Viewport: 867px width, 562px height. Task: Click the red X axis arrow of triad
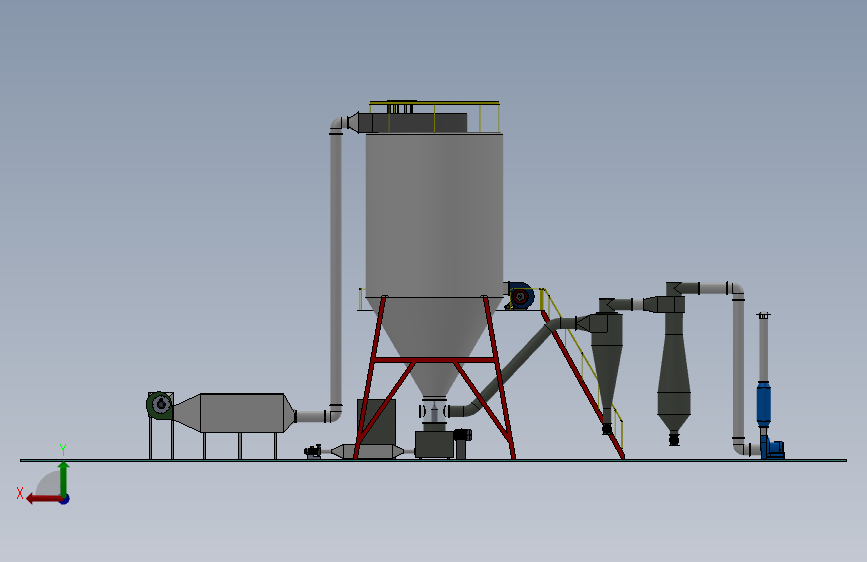(x=43, y=499)
